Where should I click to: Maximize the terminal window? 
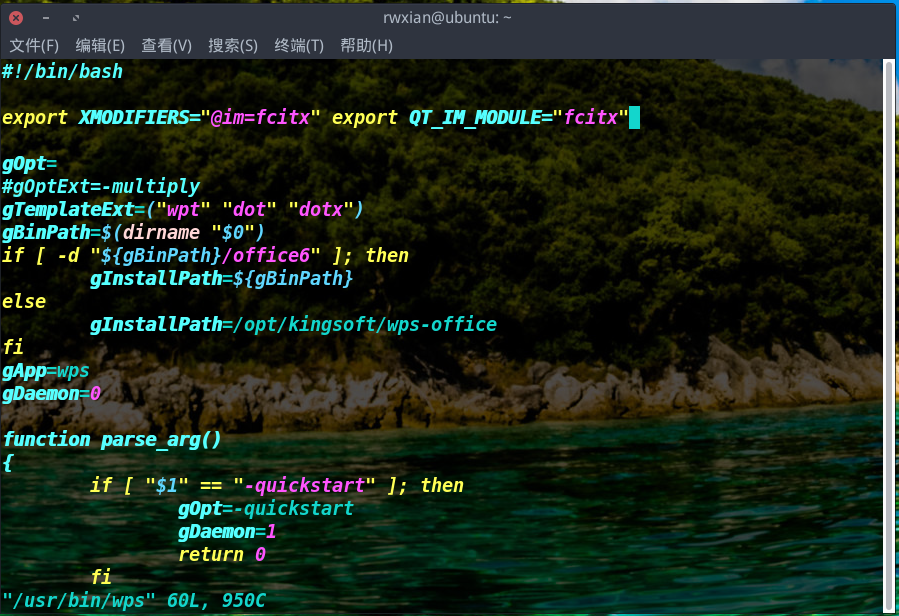click(x=77, y=18)
